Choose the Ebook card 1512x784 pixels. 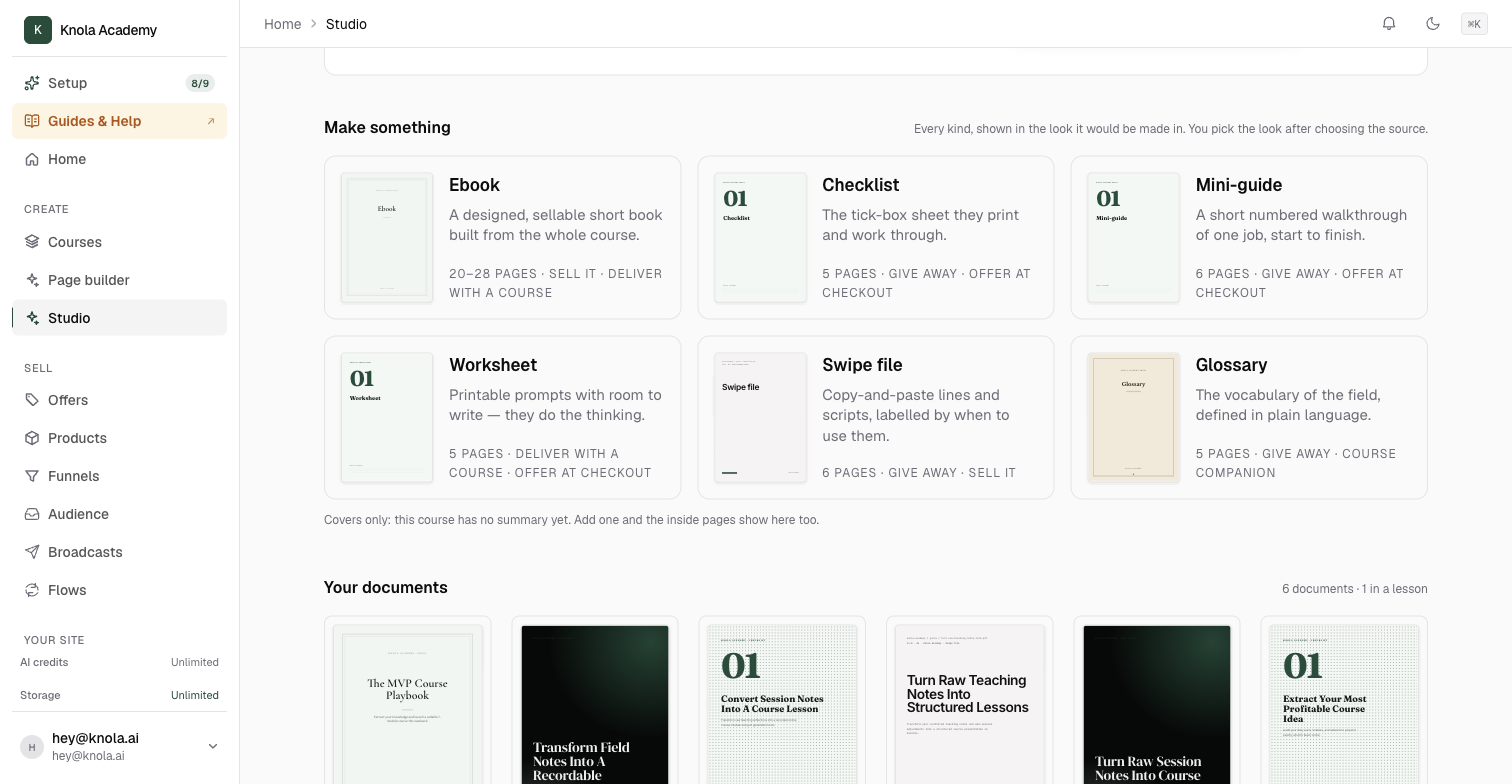[x=502, y=238]
